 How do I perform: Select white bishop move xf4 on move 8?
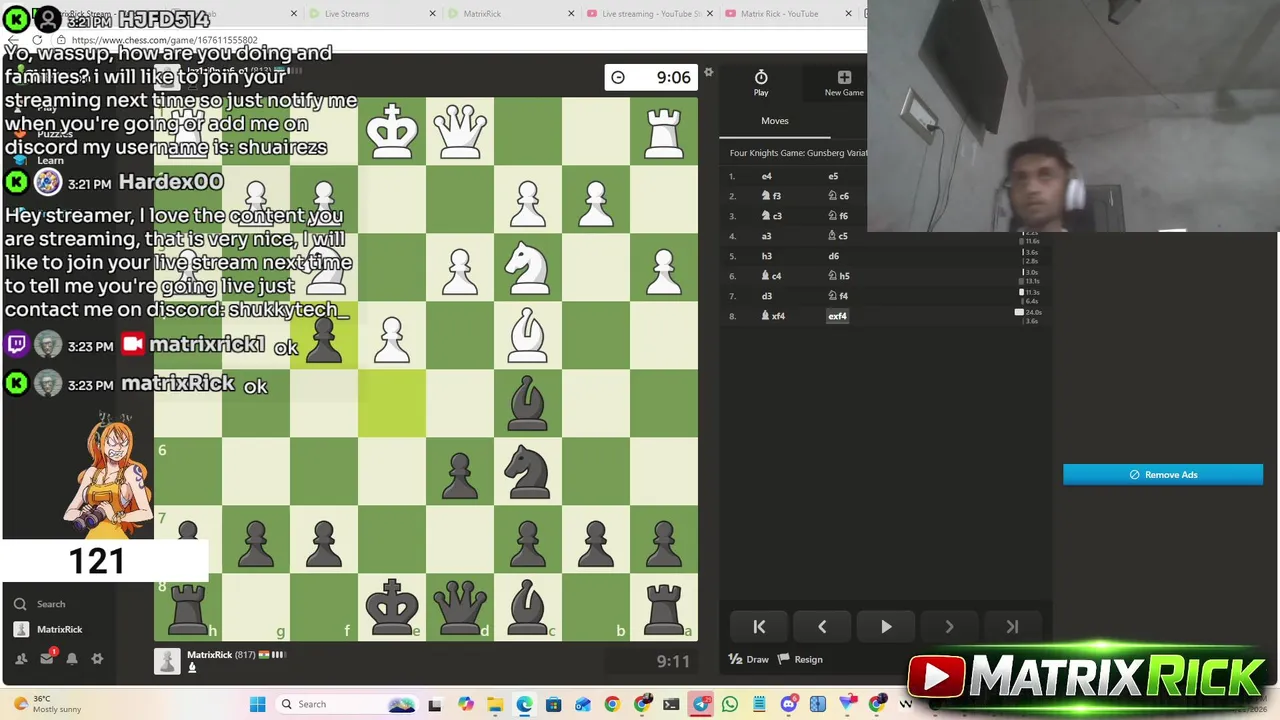773,316
